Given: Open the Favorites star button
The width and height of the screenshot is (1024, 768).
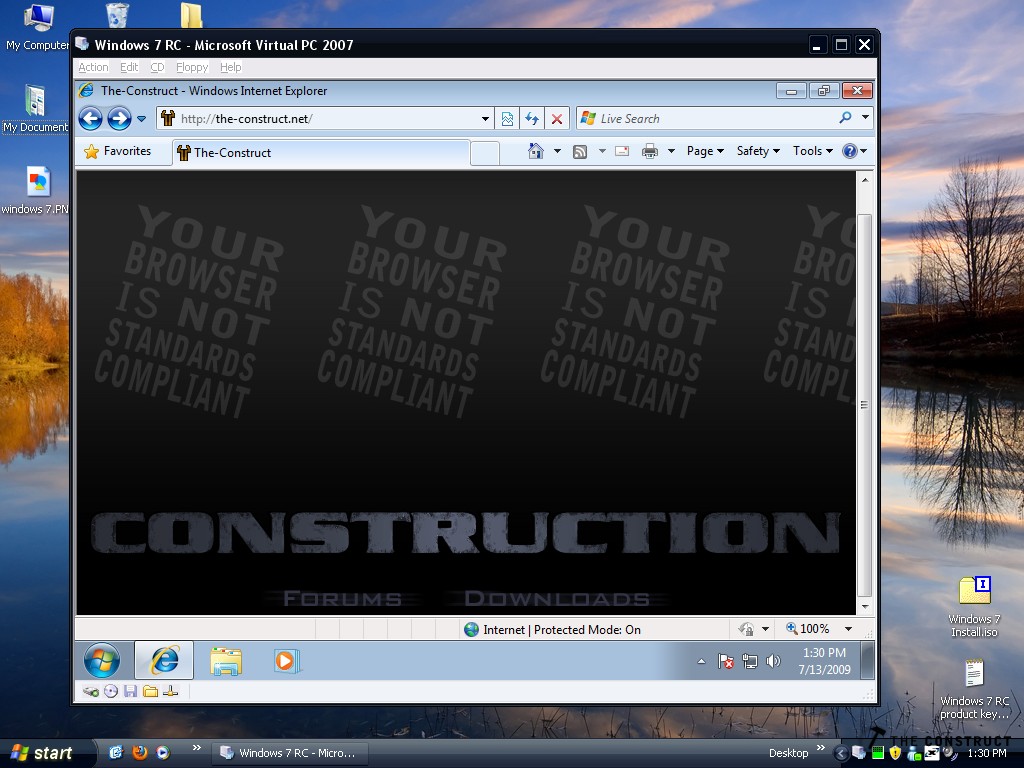Looking at the screenshot, I should click(x=118, y=152).
